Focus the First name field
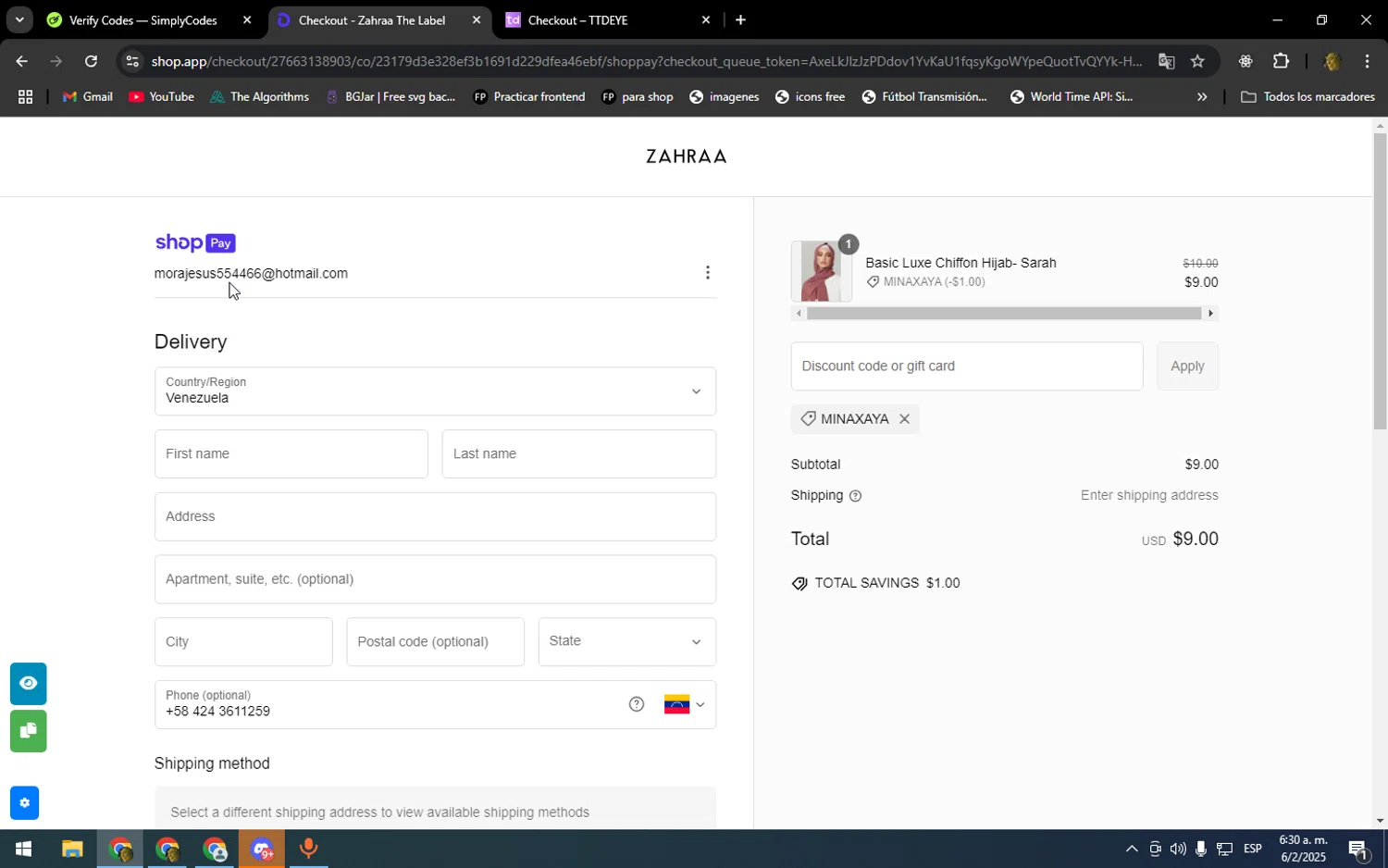The width and height of the screenshot is (1388, 868). pyautogui.click(x=291, y=454)
